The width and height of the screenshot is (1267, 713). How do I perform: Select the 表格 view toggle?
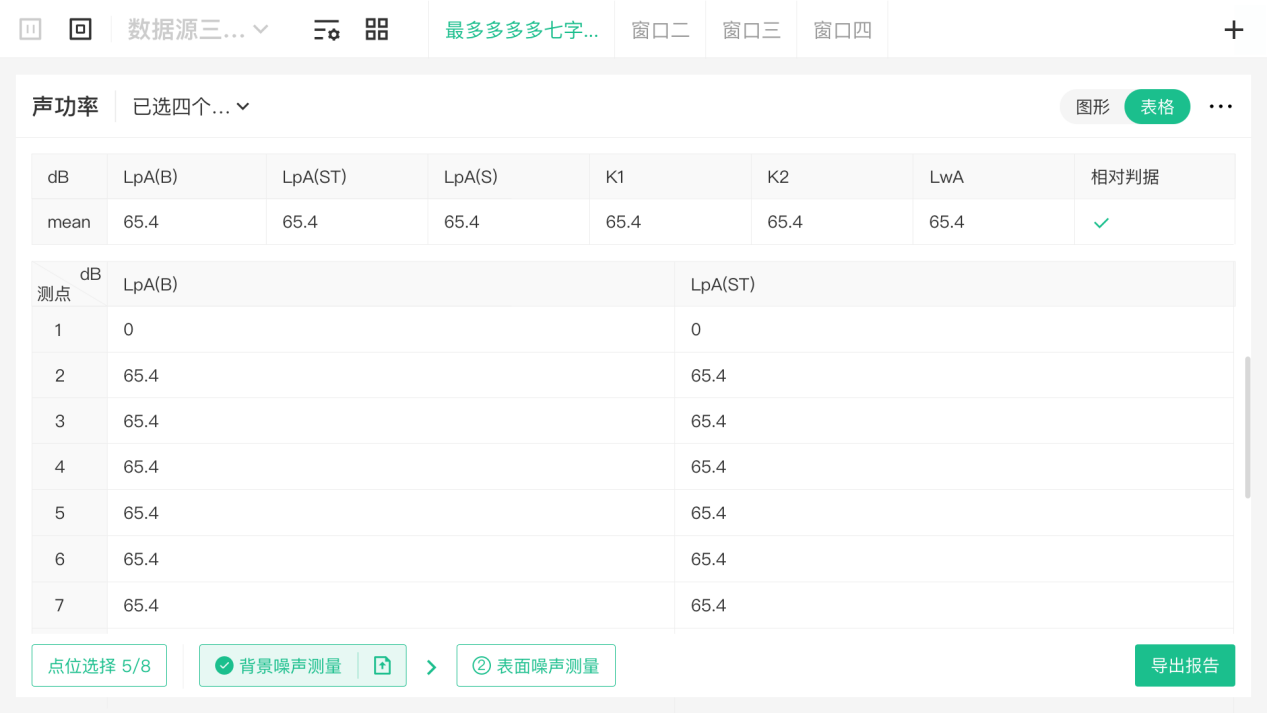(x=1157, y=107)
